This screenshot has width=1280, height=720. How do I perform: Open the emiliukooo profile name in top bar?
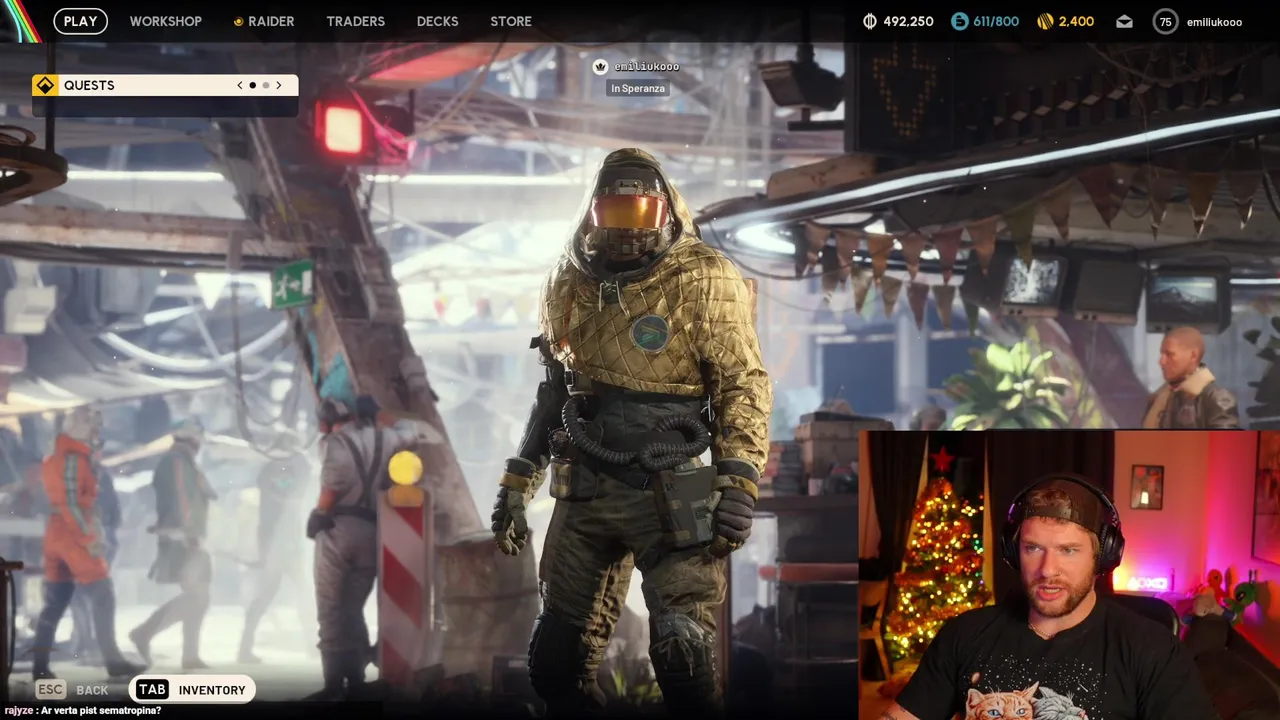(x=1214, y=21)
